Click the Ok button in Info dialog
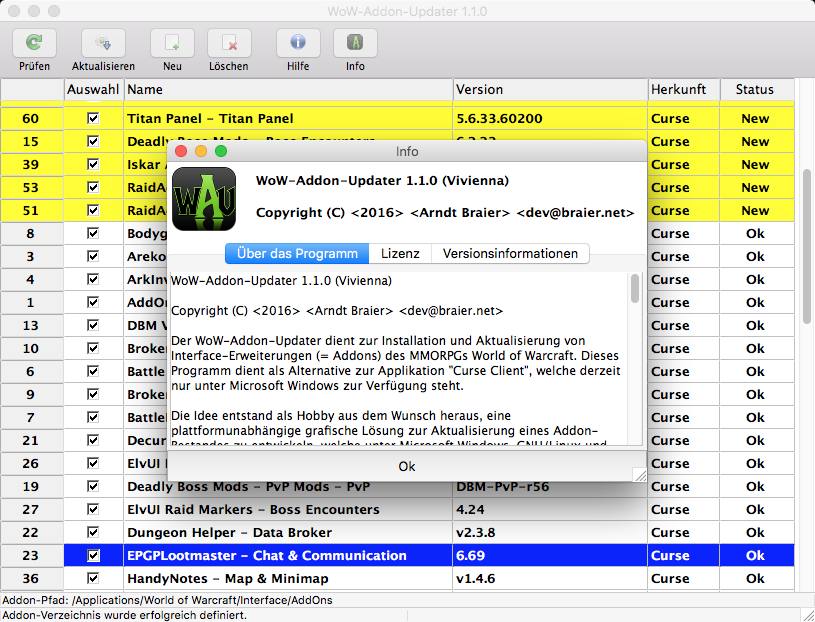This screenshot has width=815, height=622. click(x=406, y=466)
